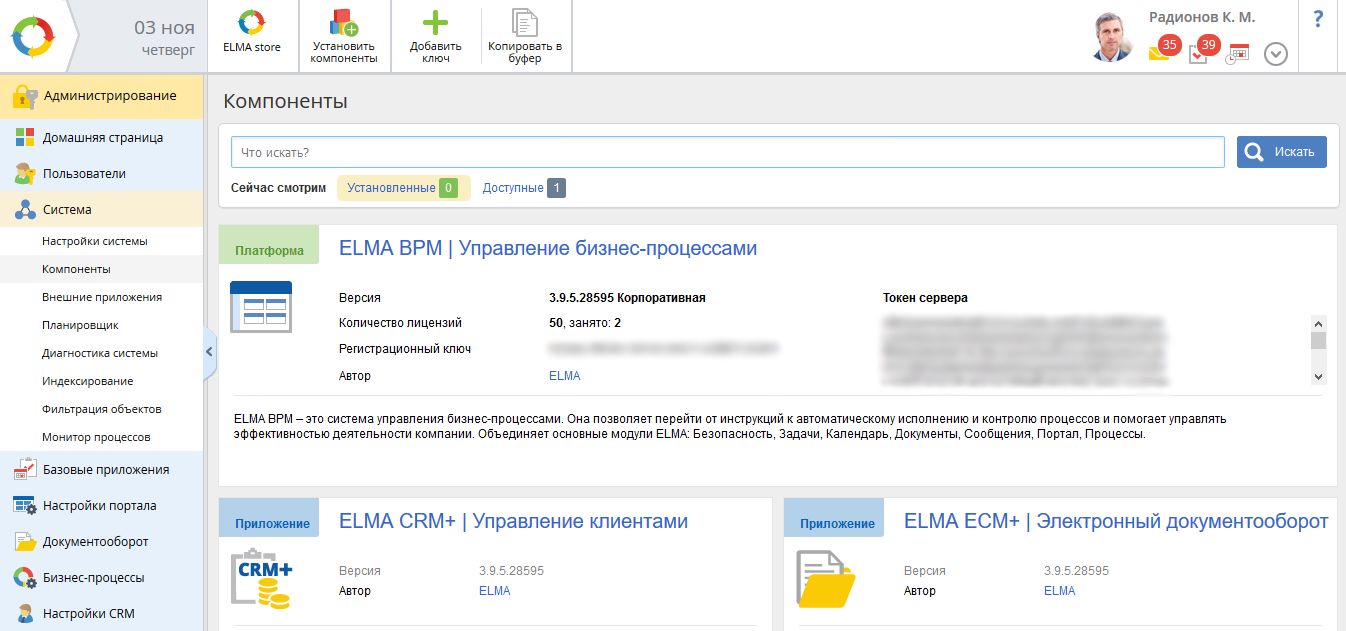Click ELMA author link in ECM+ card
This screenshot has width=1346, height=631.
pos(1059,591)
